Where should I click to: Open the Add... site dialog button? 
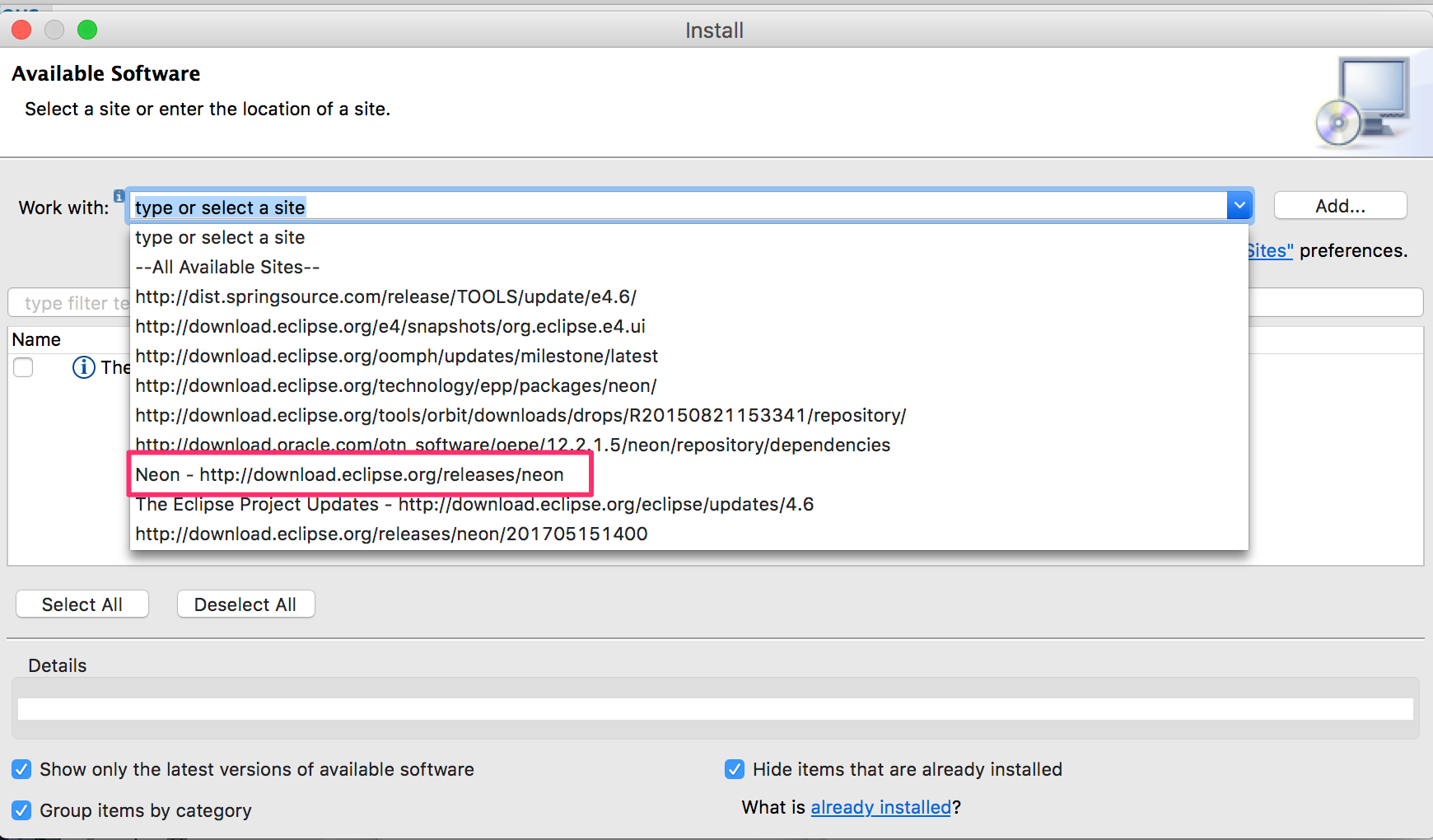click(x=1340, y=206)
